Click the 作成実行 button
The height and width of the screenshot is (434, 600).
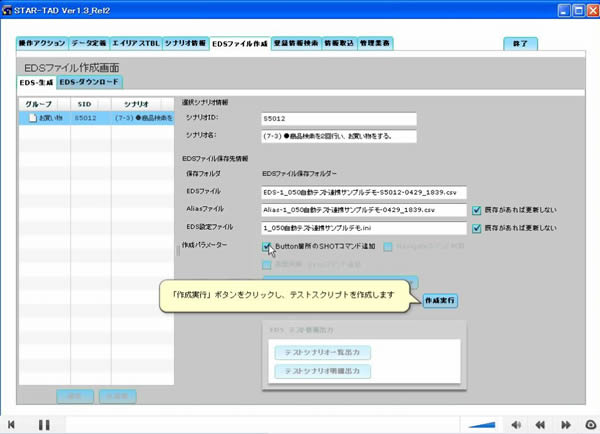(x=439, y=300)
